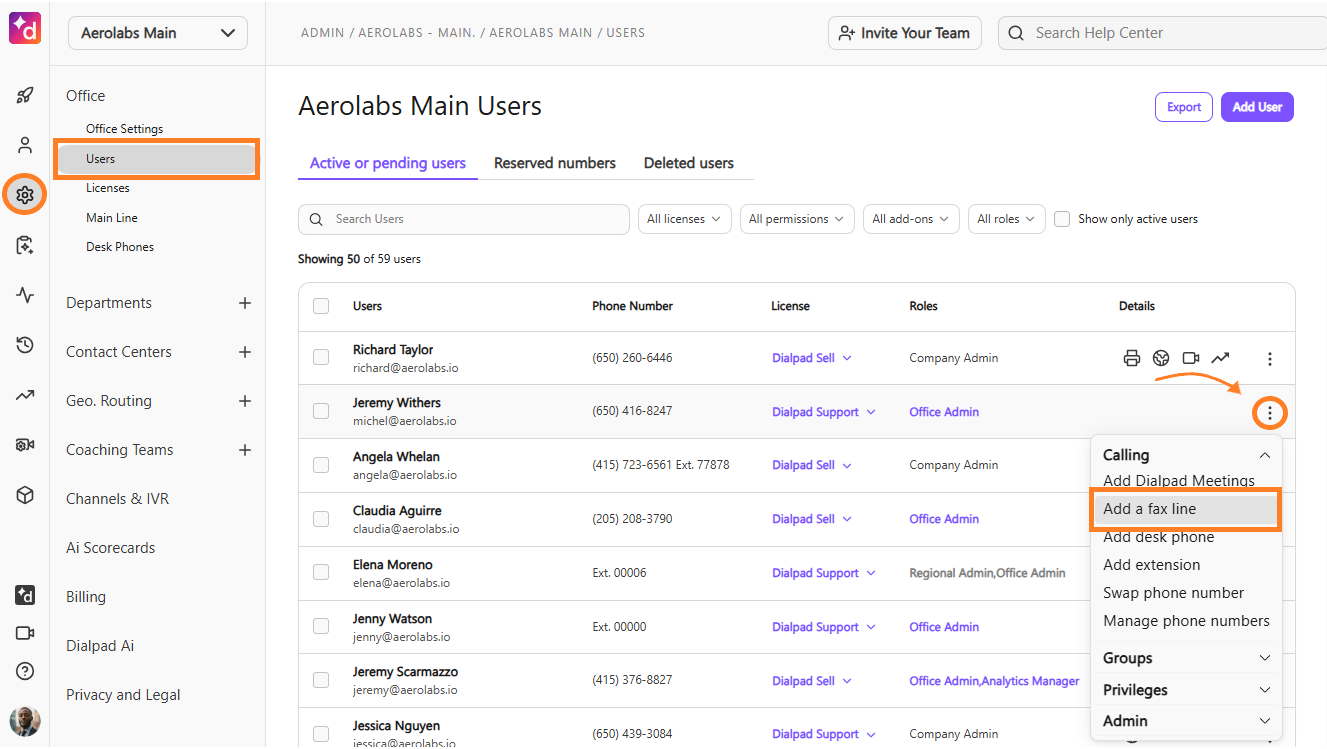Choose Manage phone numbers menu option
This screenshot has height=749, width=1327.
1186,621
